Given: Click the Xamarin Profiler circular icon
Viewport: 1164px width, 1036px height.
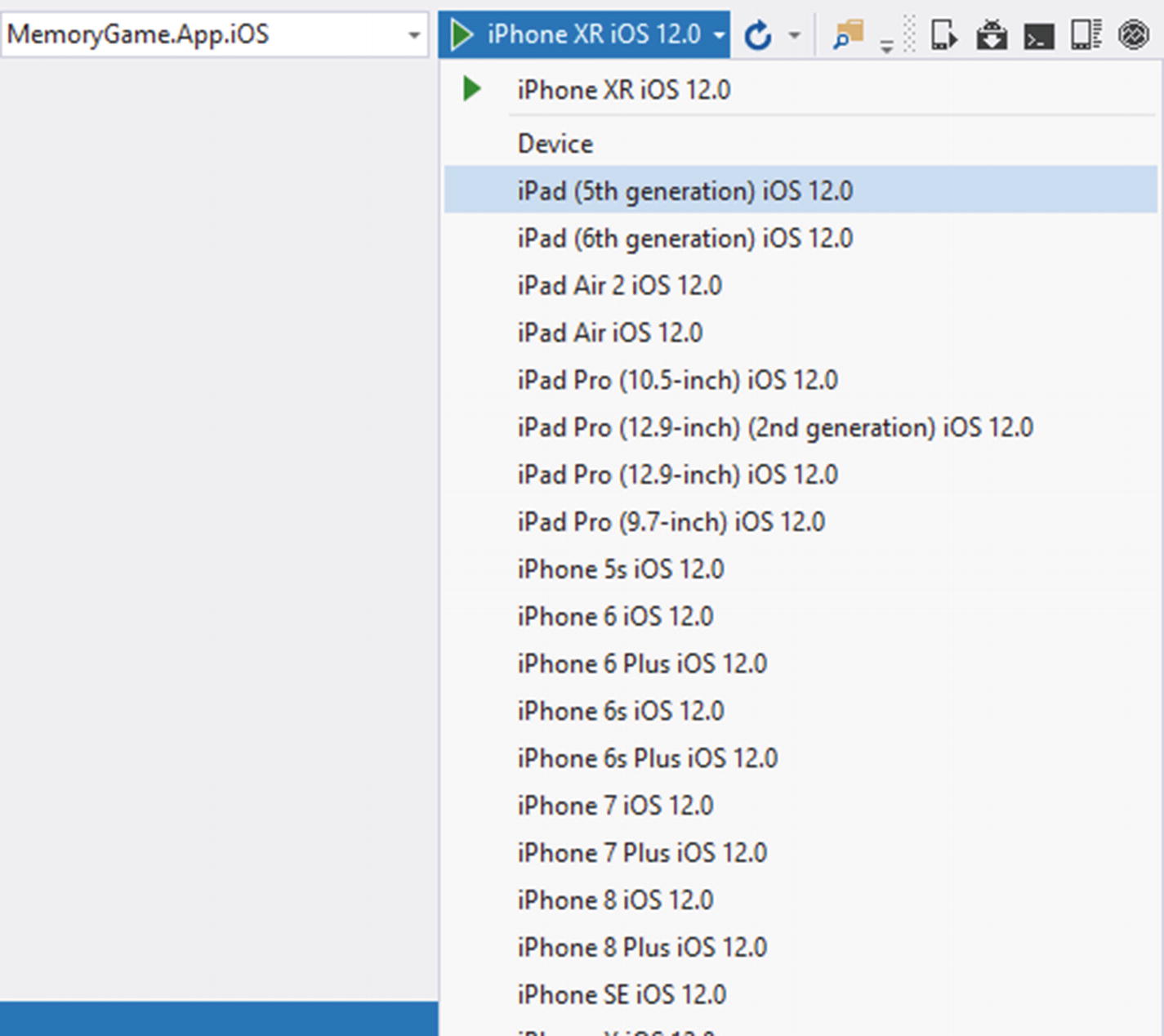Looking at the screenshot, I should coord(1134,35).
